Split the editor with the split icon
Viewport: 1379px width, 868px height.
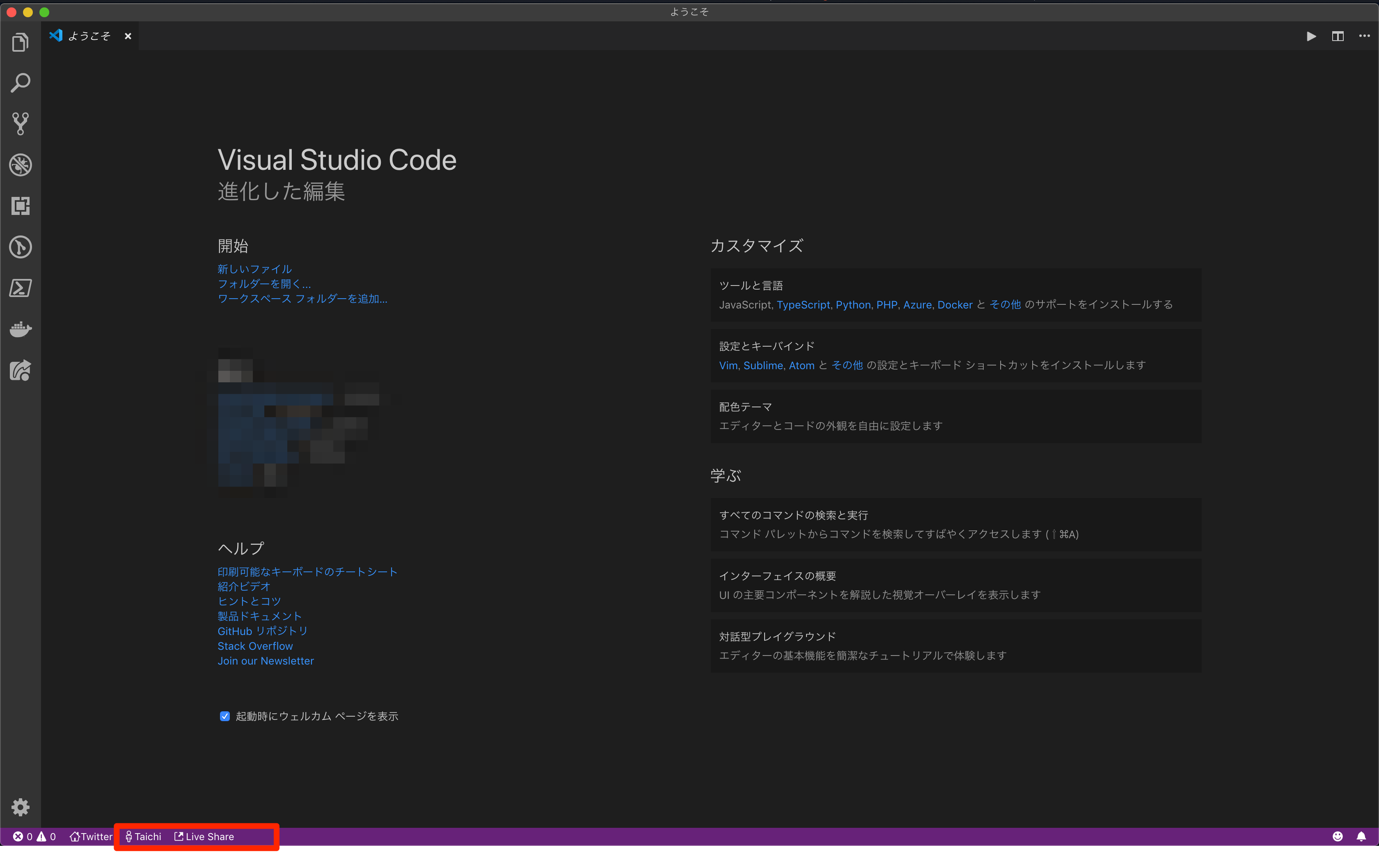click(1338, 36)
